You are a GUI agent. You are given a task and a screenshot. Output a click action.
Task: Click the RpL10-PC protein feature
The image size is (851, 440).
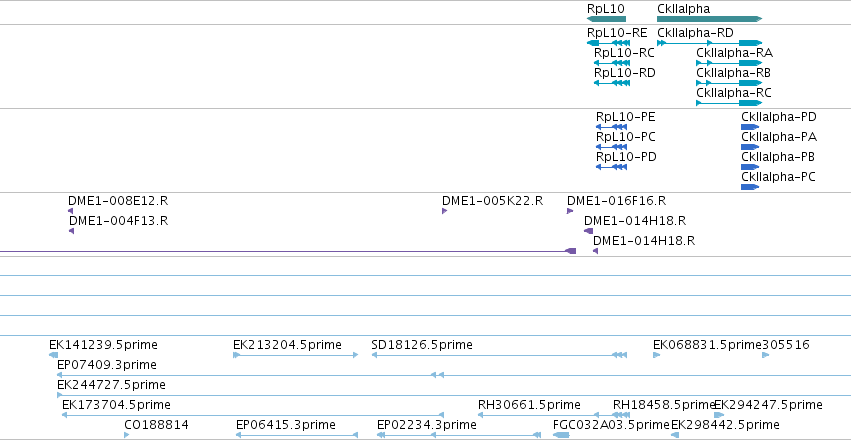[x=612, y=147]
